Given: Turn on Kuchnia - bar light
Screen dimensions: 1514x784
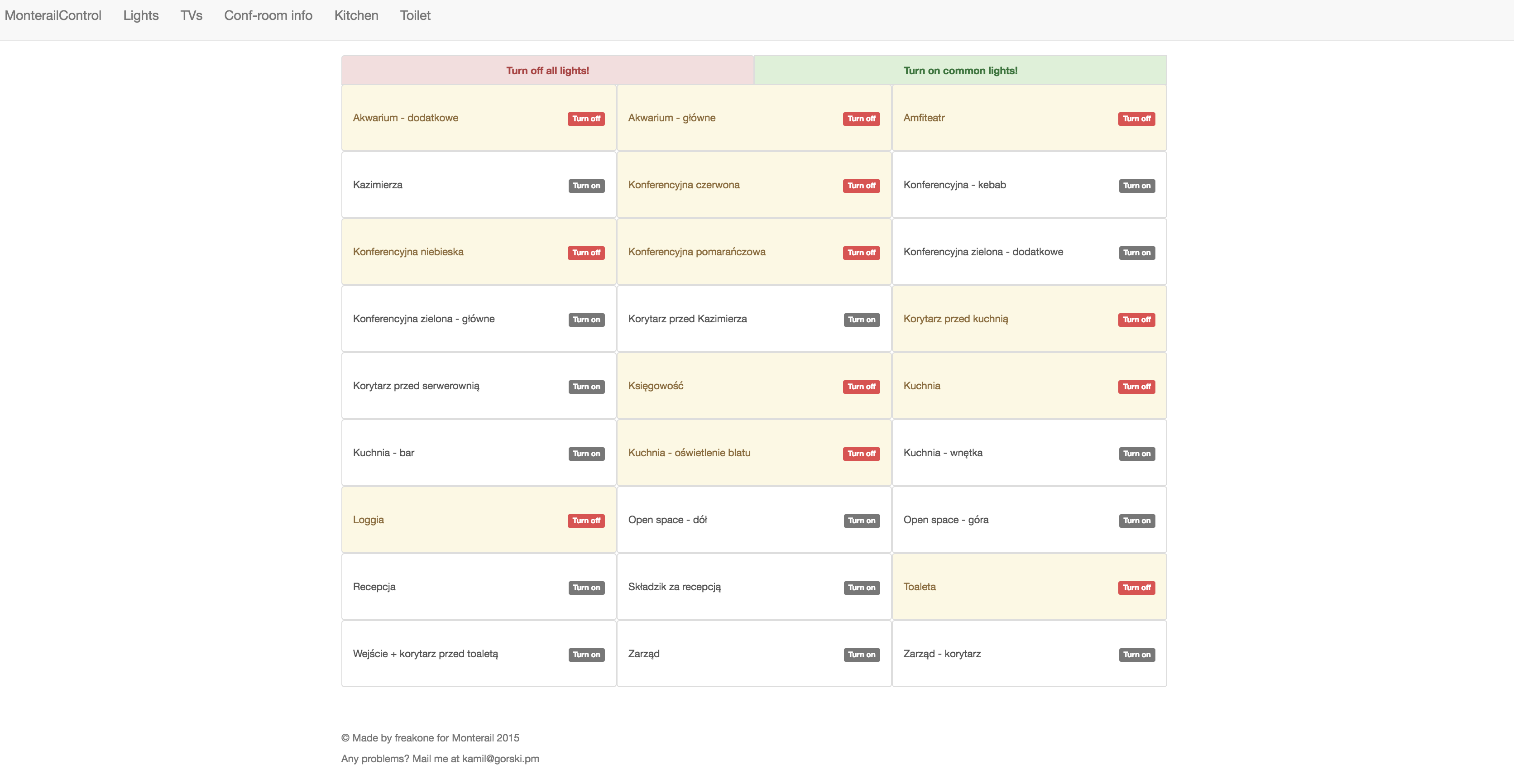Looking at the screenshot, I should pos(586,454).
